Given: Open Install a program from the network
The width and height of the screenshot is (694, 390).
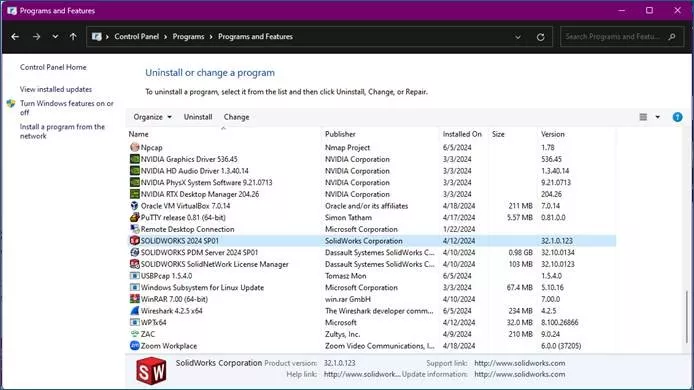Looking at the screenshot, I should [62, 131].
